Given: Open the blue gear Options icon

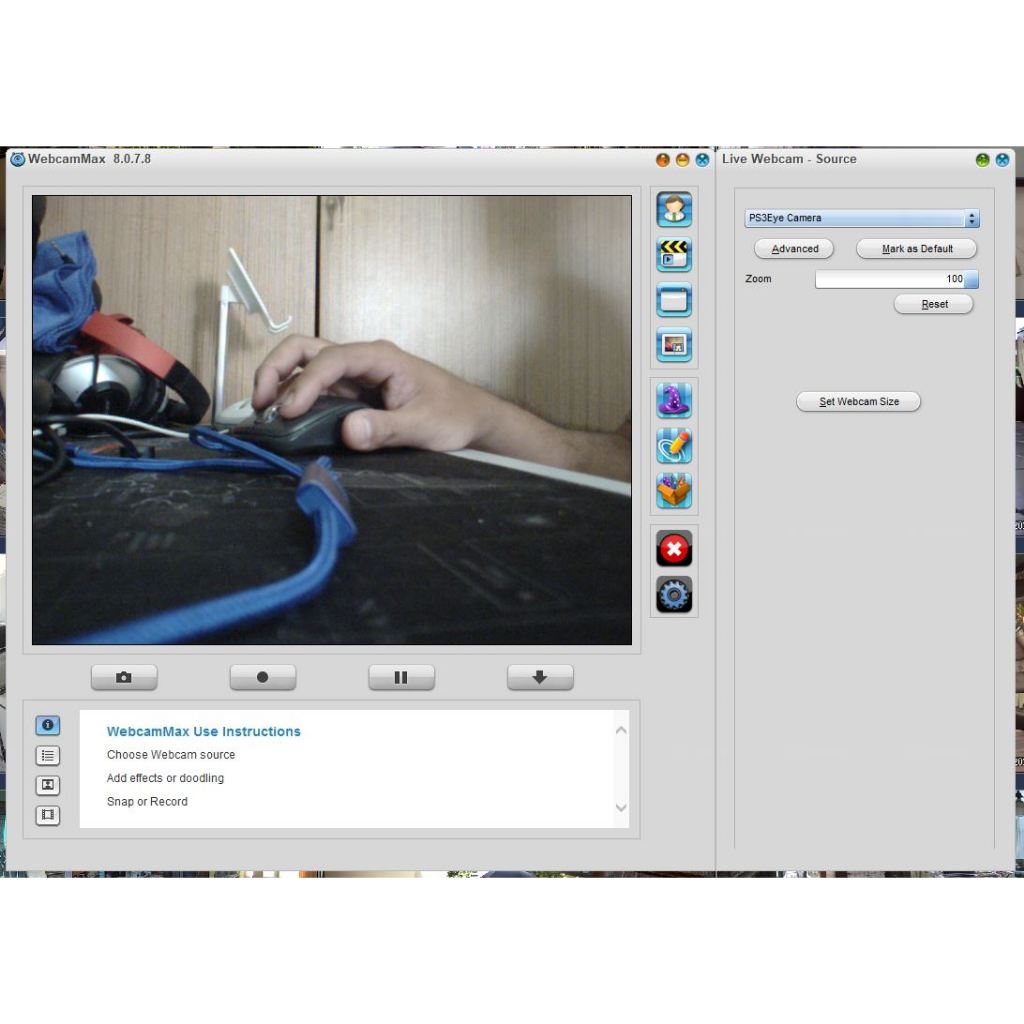Looking at the screenshot, I should tap(674, 595).
